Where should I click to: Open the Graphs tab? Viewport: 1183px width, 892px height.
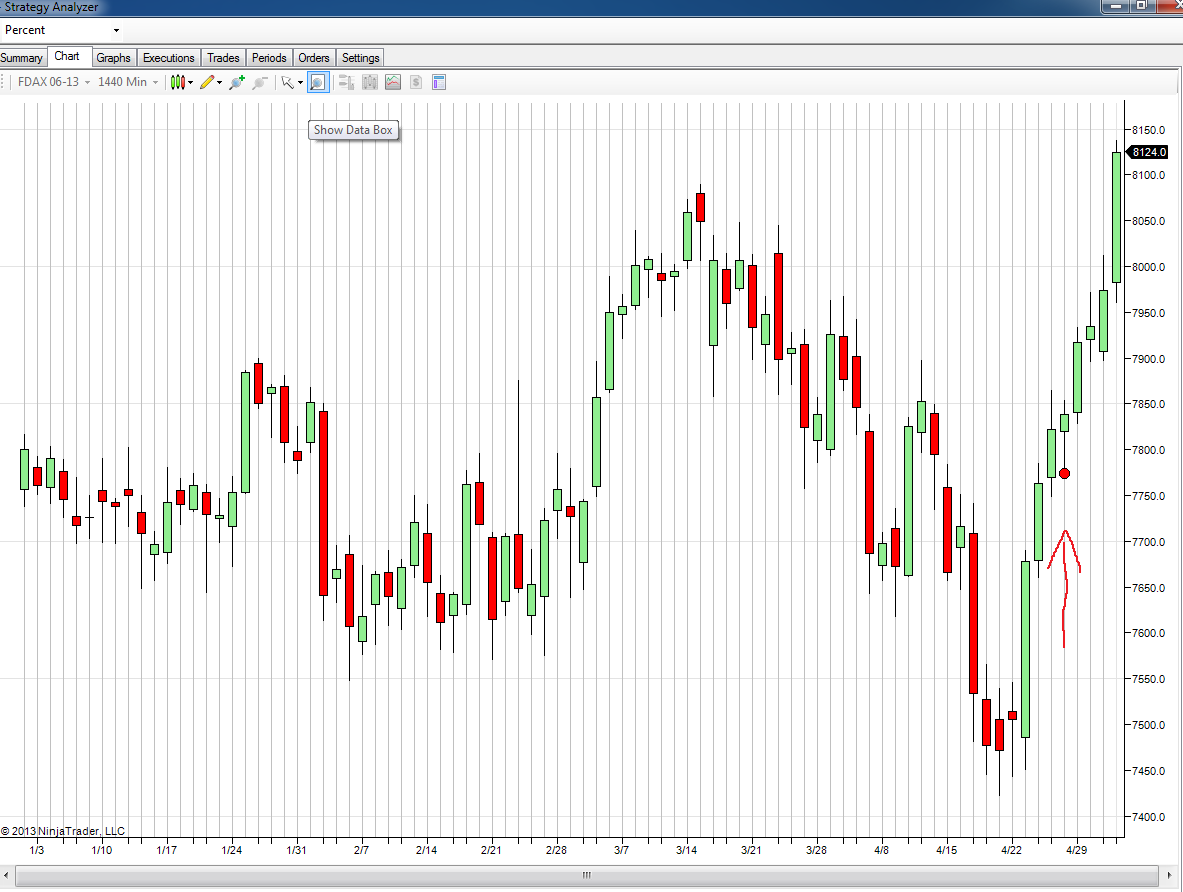pyautogui.click(x=113, y=58)
